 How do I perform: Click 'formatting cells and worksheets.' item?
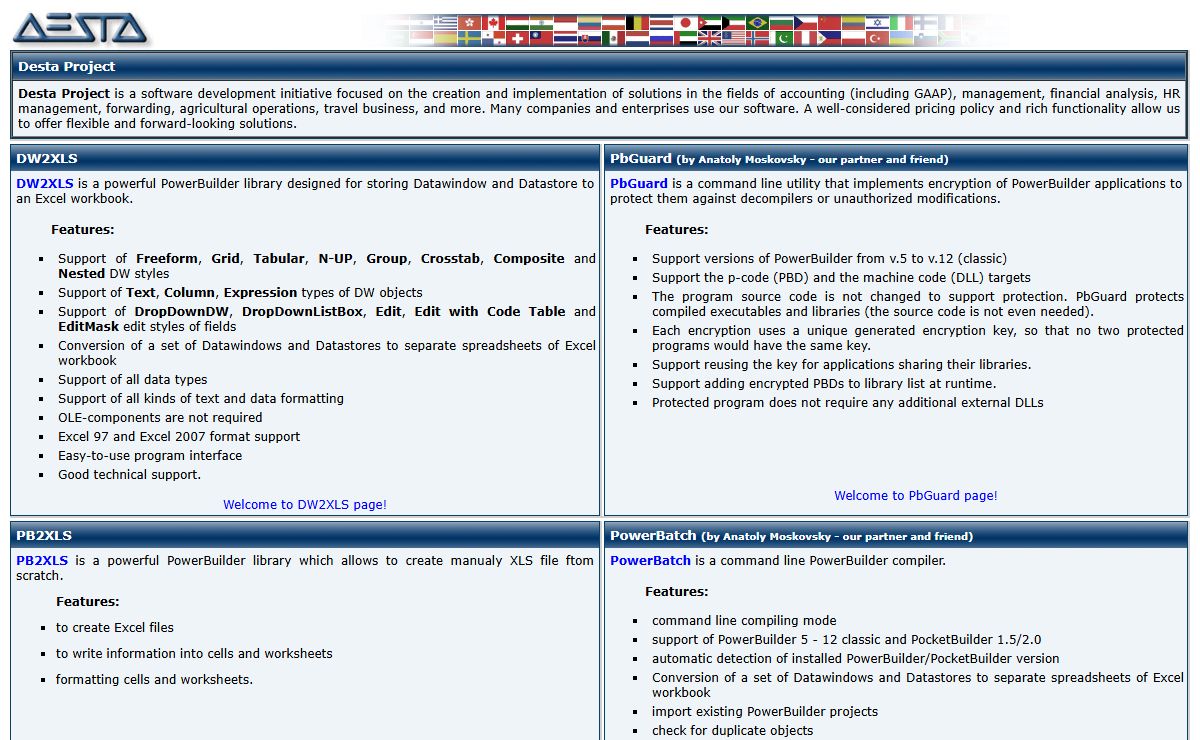point(154,679)
